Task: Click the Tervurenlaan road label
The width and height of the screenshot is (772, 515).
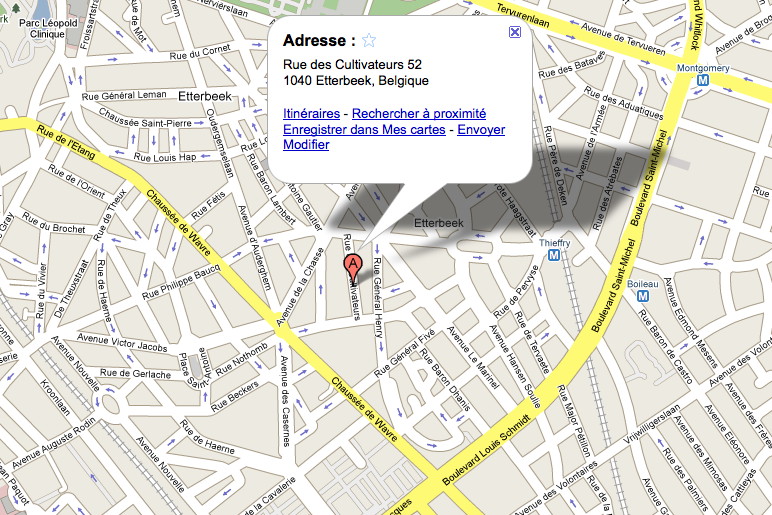Action: 522,15
